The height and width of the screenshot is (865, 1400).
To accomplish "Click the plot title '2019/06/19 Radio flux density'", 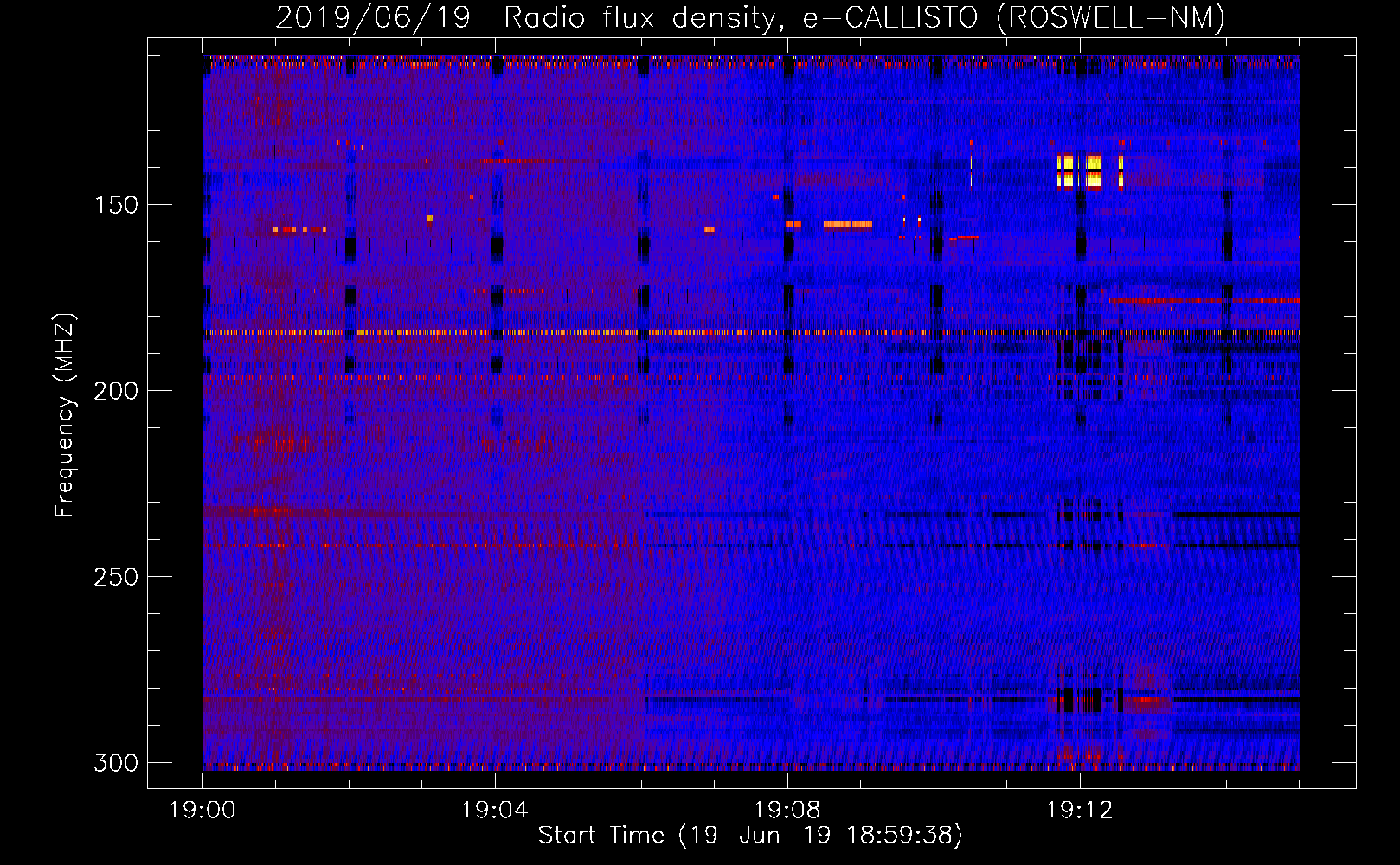I will [x=529, y=17].
